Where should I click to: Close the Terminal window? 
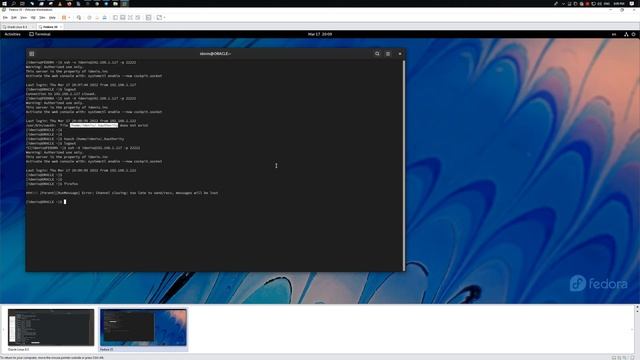pos(400,54)
